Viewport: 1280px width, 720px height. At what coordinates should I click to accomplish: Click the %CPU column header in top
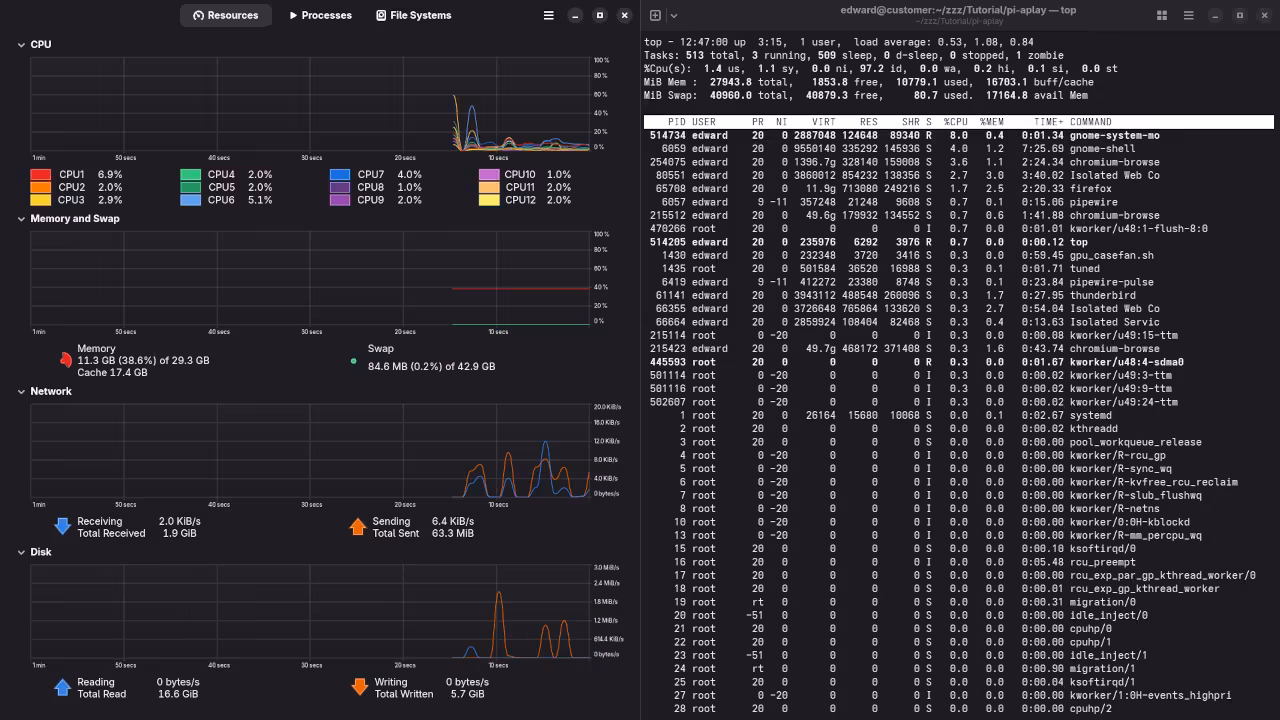(x=956, y=122)
